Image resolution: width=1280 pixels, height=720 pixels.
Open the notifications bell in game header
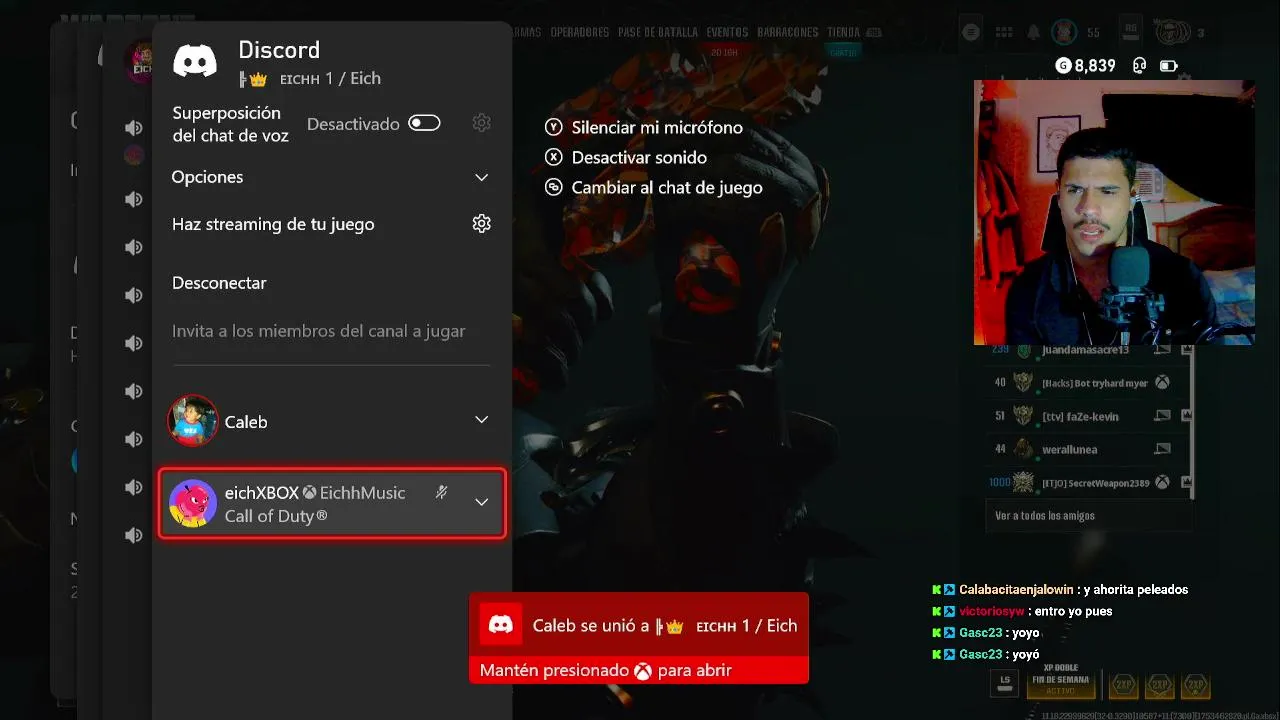click(x=1033, y=32)
